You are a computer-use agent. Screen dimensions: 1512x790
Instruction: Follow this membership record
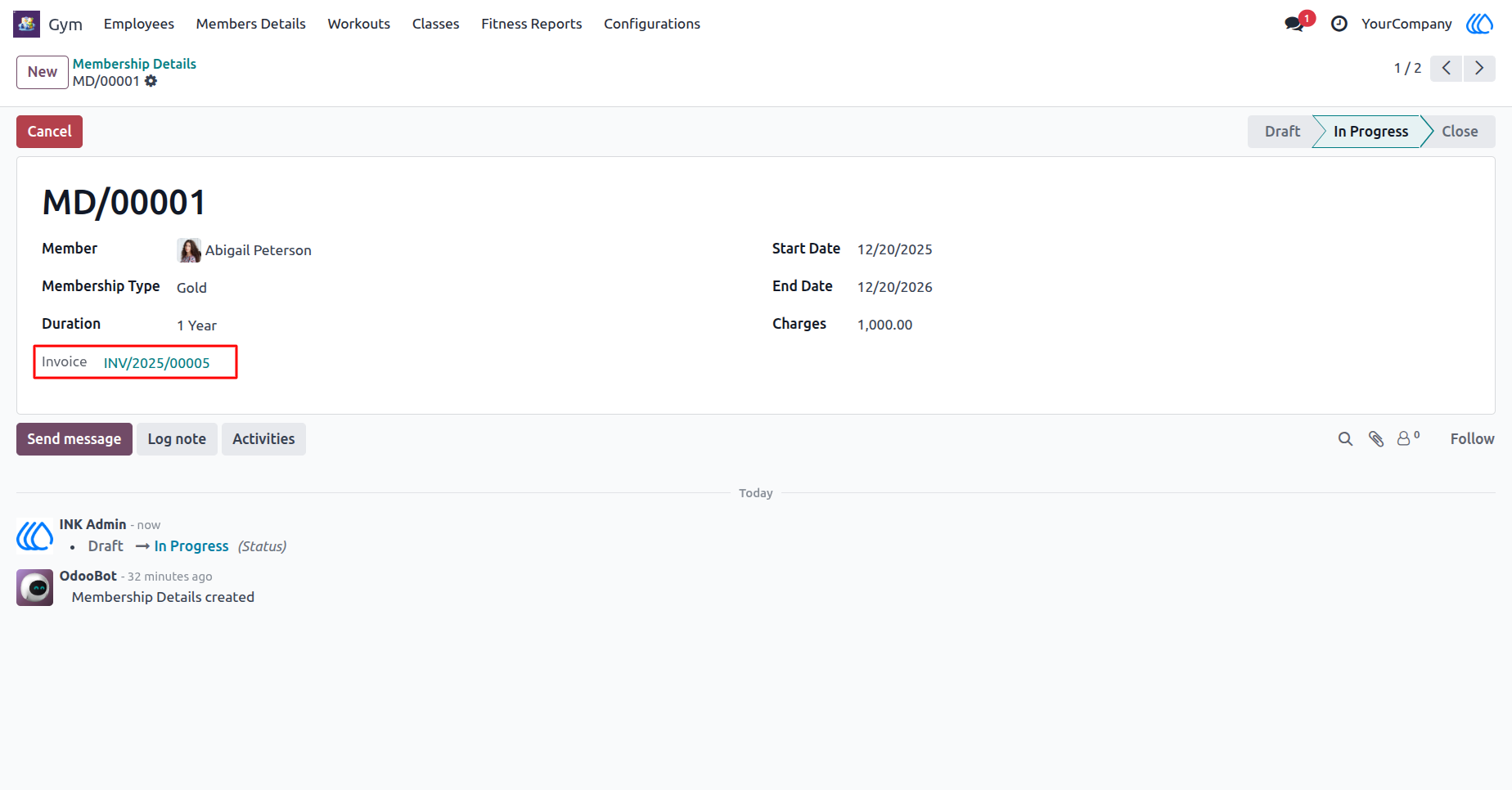pyautogui.click(x=1472, y=439)
